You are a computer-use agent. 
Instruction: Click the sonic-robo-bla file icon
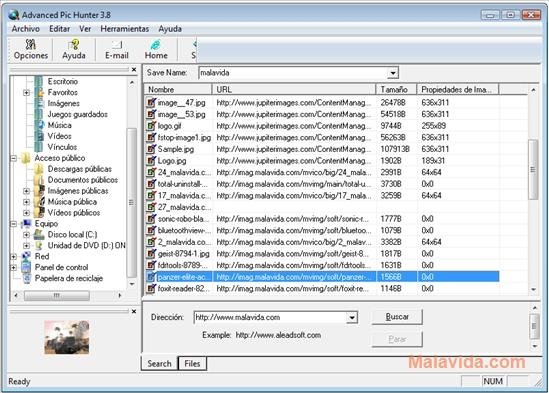coord(151,219)
